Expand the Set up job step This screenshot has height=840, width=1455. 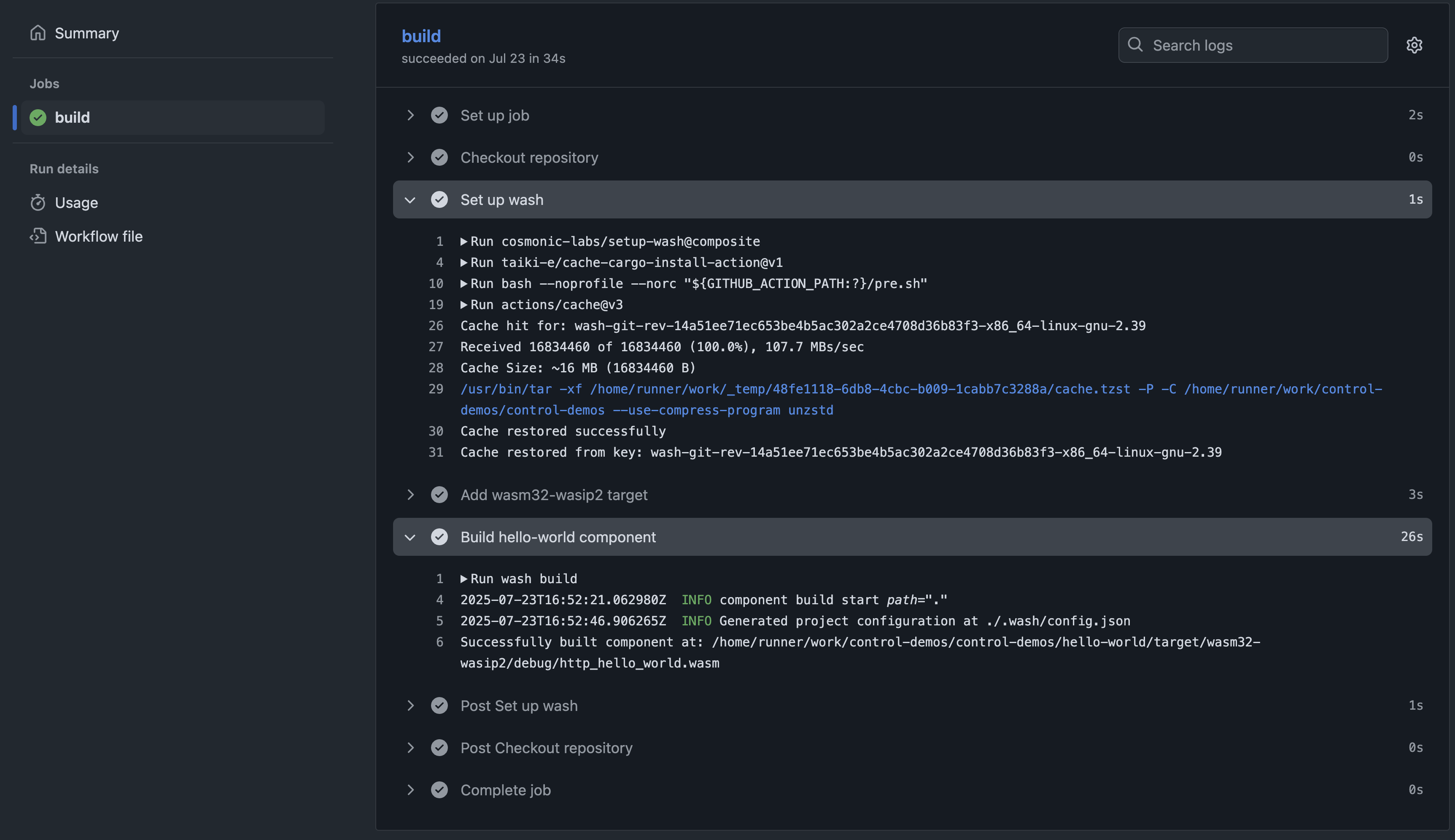pos(410,116)
